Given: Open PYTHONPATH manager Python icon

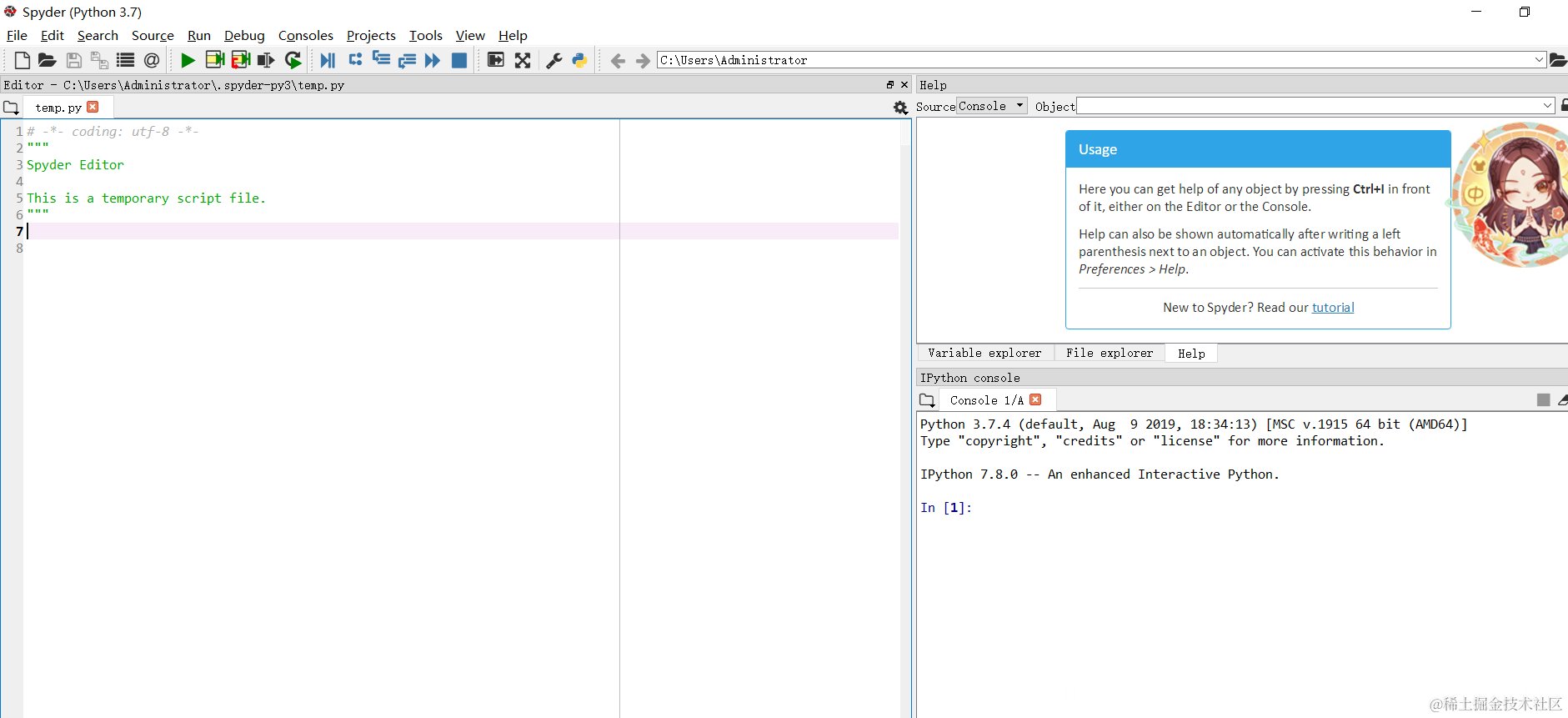Looking at the screenshot, I should (580, 60).
